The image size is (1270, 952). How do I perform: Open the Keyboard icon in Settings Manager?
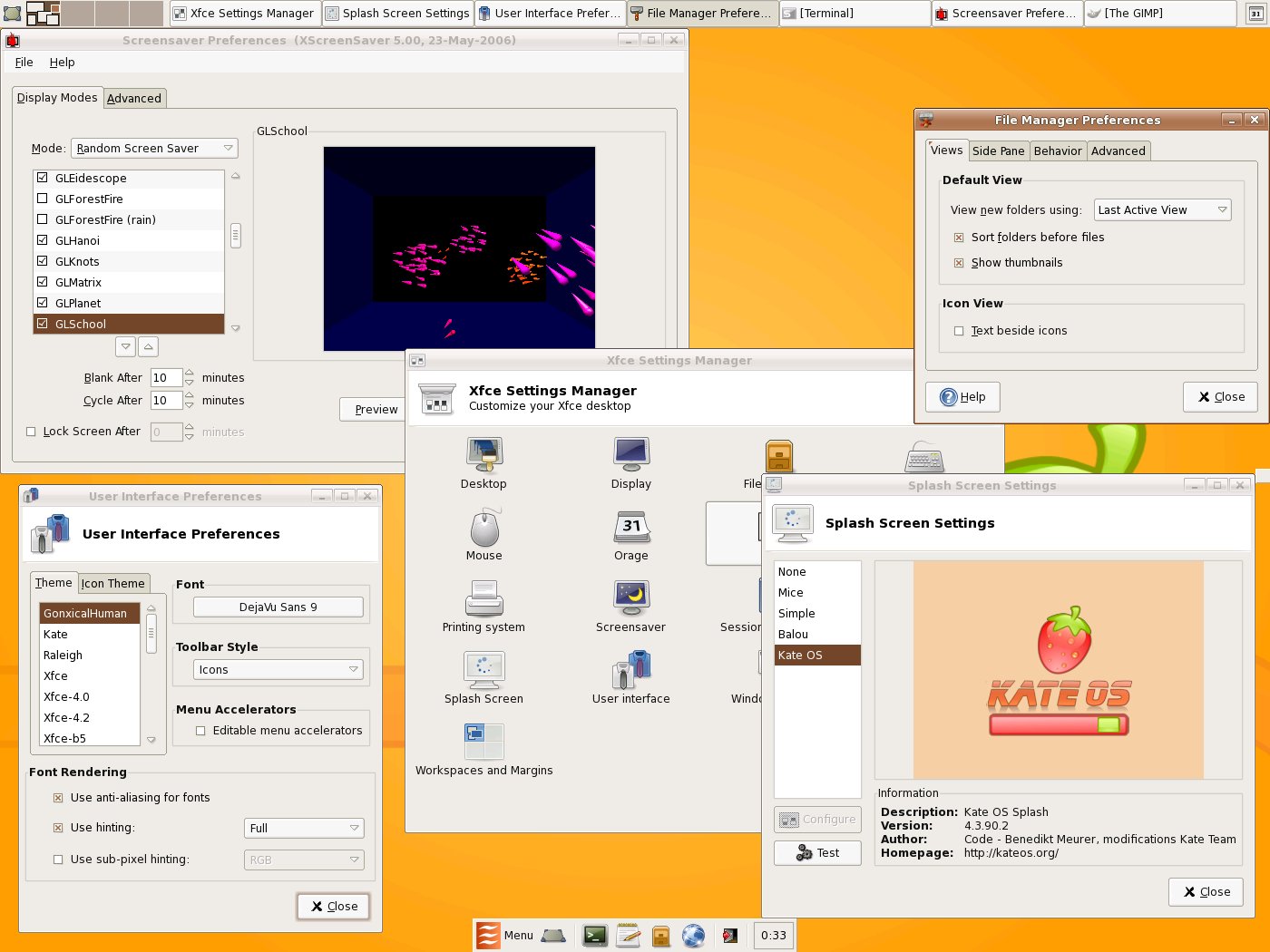(x=925, y=459)
